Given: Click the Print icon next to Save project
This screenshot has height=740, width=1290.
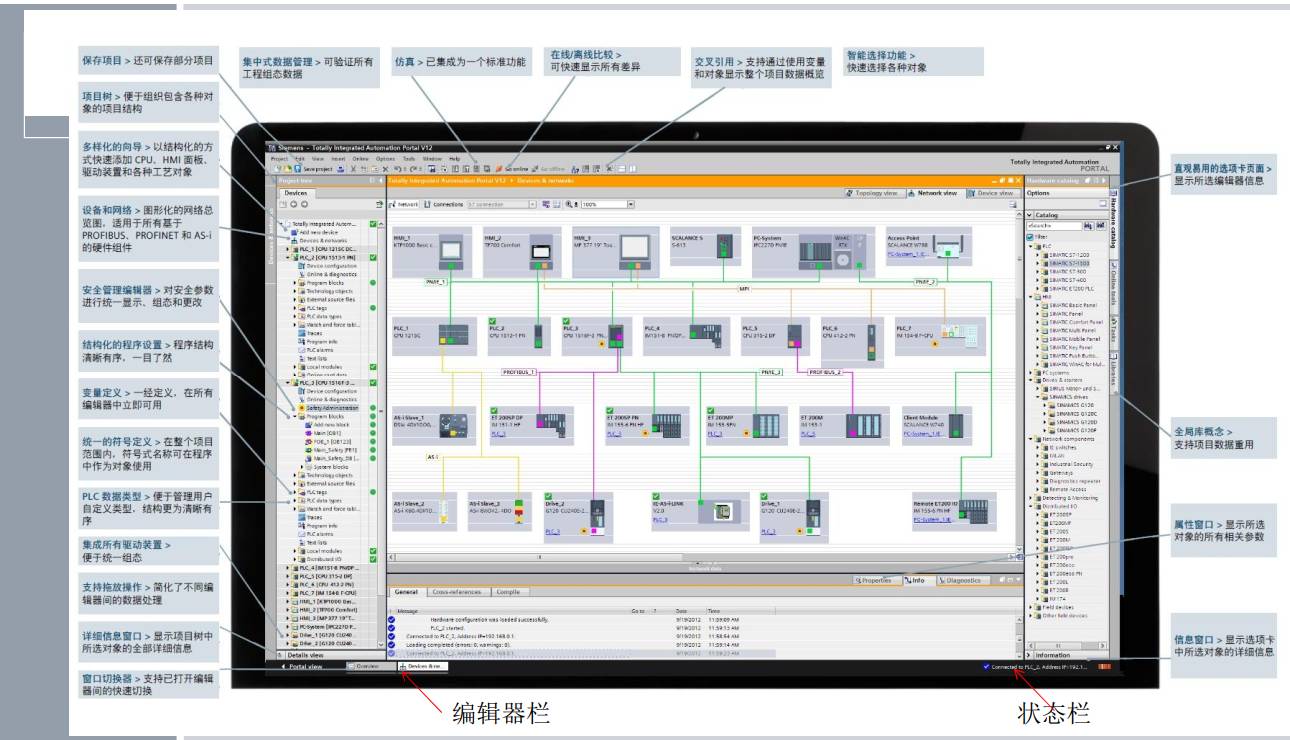Looking at the screenshot, I should click(x=341, y=169).
